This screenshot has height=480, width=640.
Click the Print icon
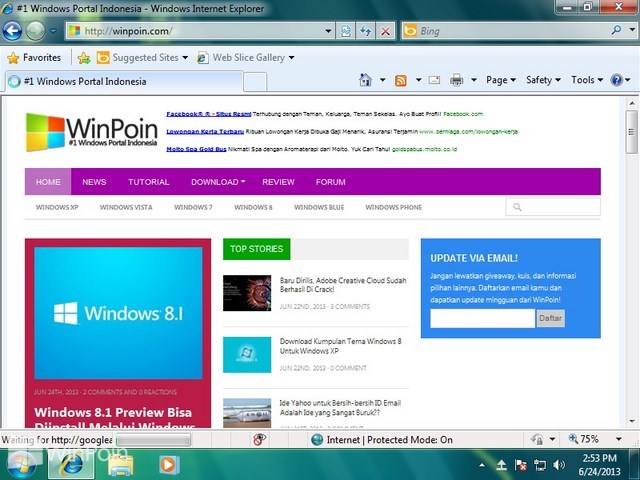click(457, 80)
